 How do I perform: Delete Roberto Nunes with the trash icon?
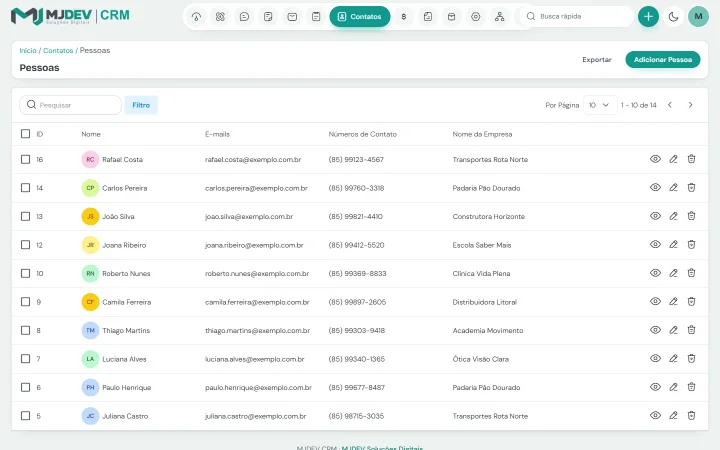(x=691, y=273)
